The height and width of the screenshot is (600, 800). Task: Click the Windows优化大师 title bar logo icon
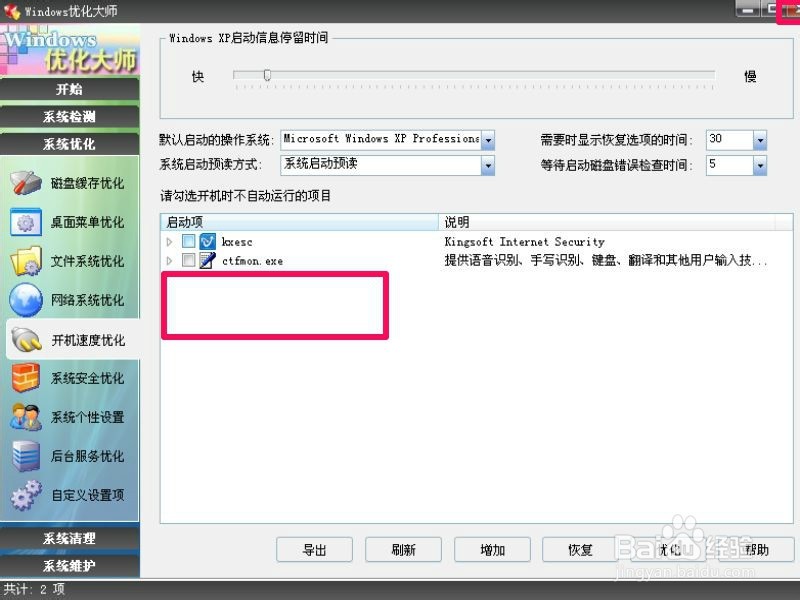(x=12, y=11)
